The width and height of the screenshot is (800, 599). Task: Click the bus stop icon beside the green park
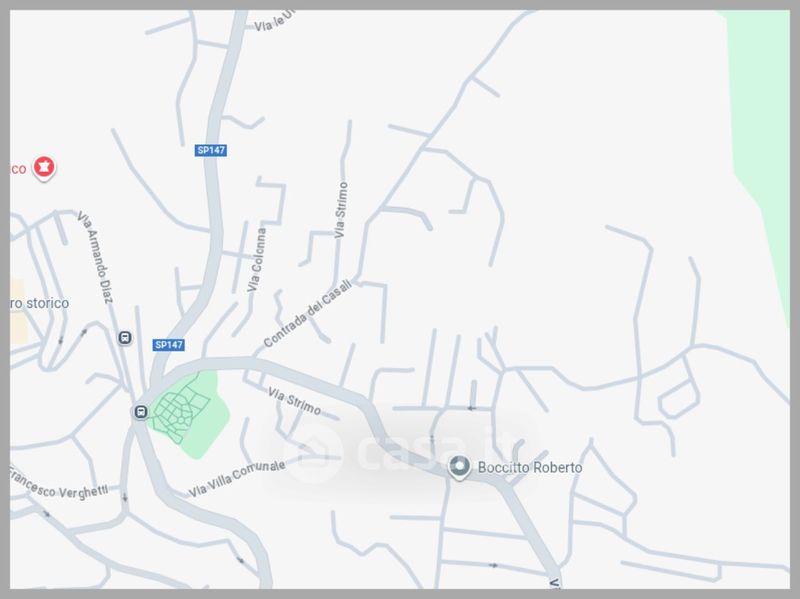click(141, 412)
